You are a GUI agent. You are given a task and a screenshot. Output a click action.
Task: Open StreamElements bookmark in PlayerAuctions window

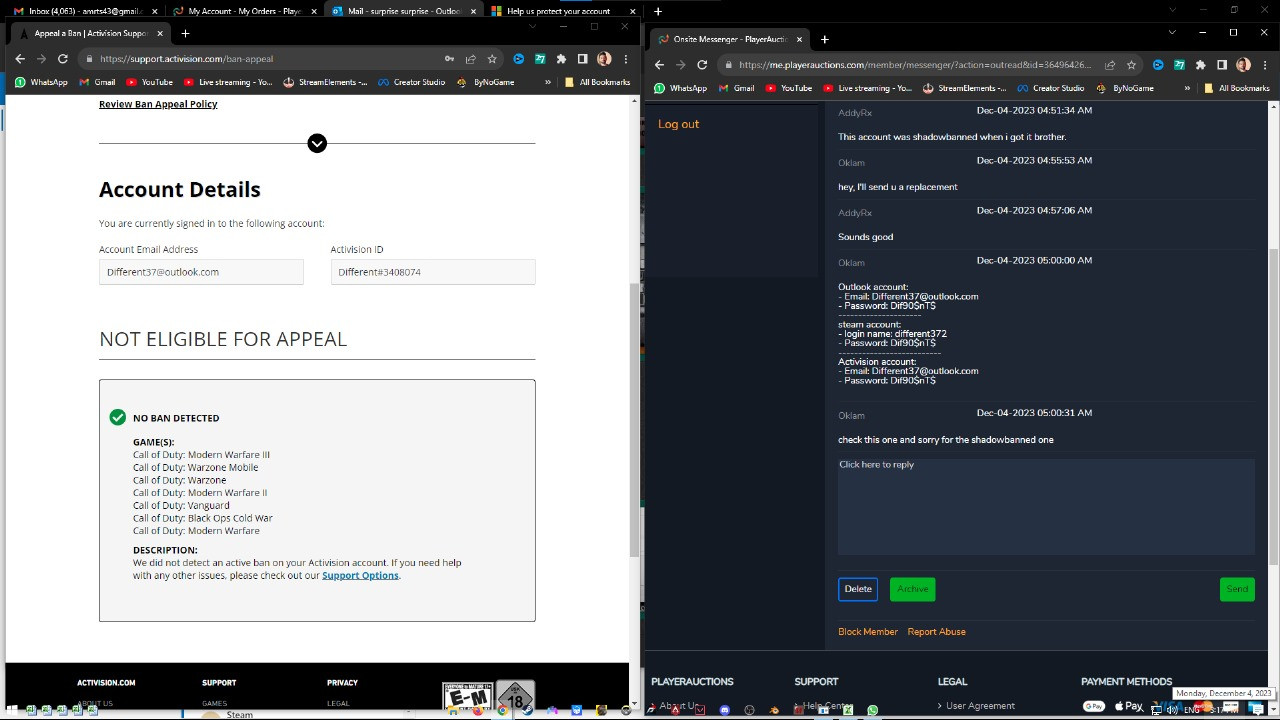pos(964,88)
